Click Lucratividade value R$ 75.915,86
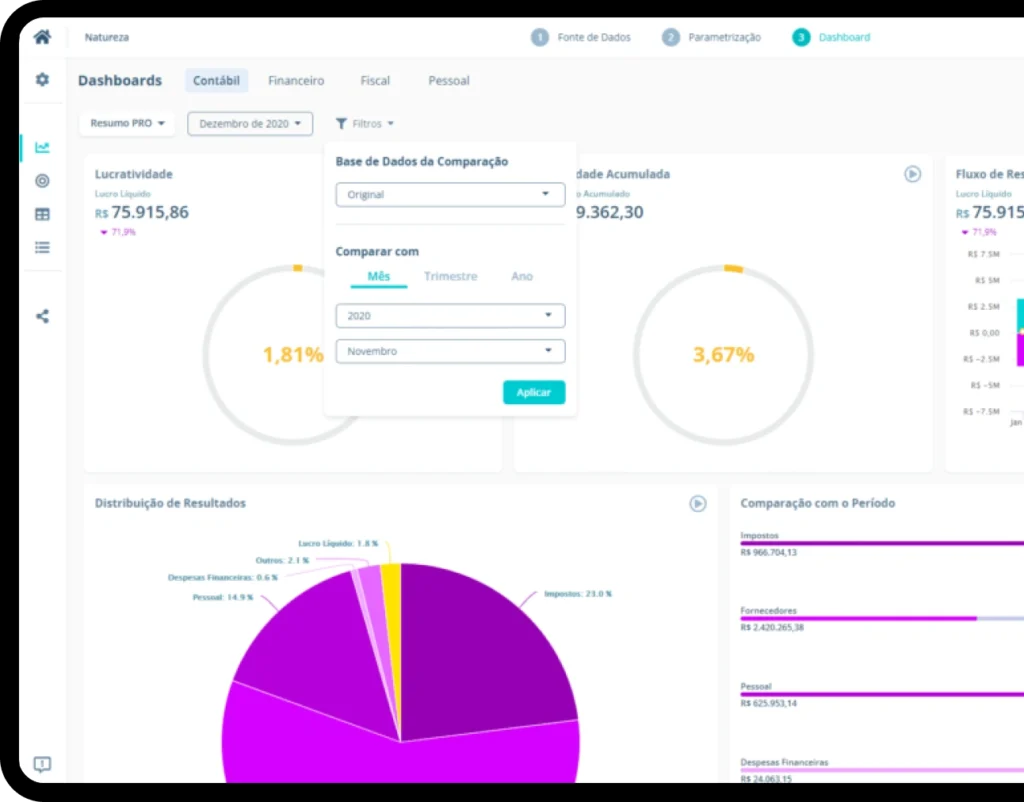This screenshot has width=1024, height=802. click(142, 212)
